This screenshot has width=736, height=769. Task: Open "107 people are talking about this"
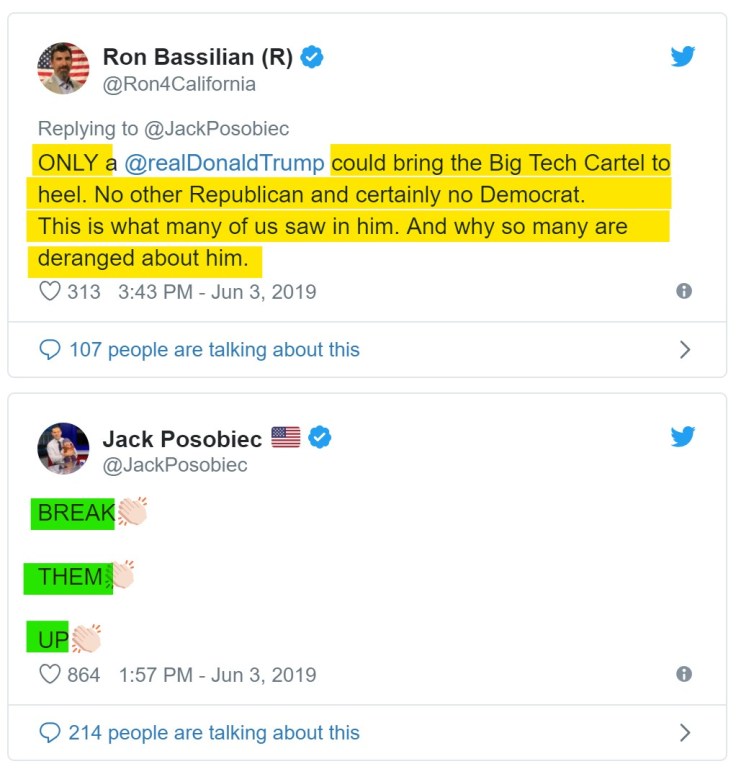[214, 350]
